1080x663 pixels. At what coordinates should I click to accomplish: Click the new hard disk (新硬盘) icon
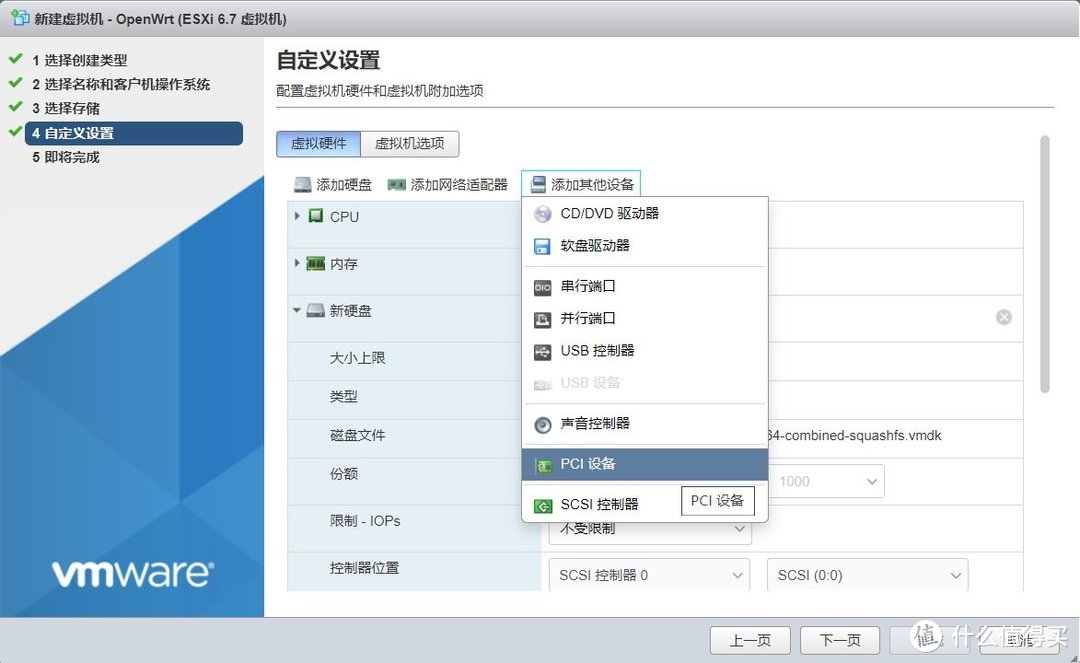point(315,311)
